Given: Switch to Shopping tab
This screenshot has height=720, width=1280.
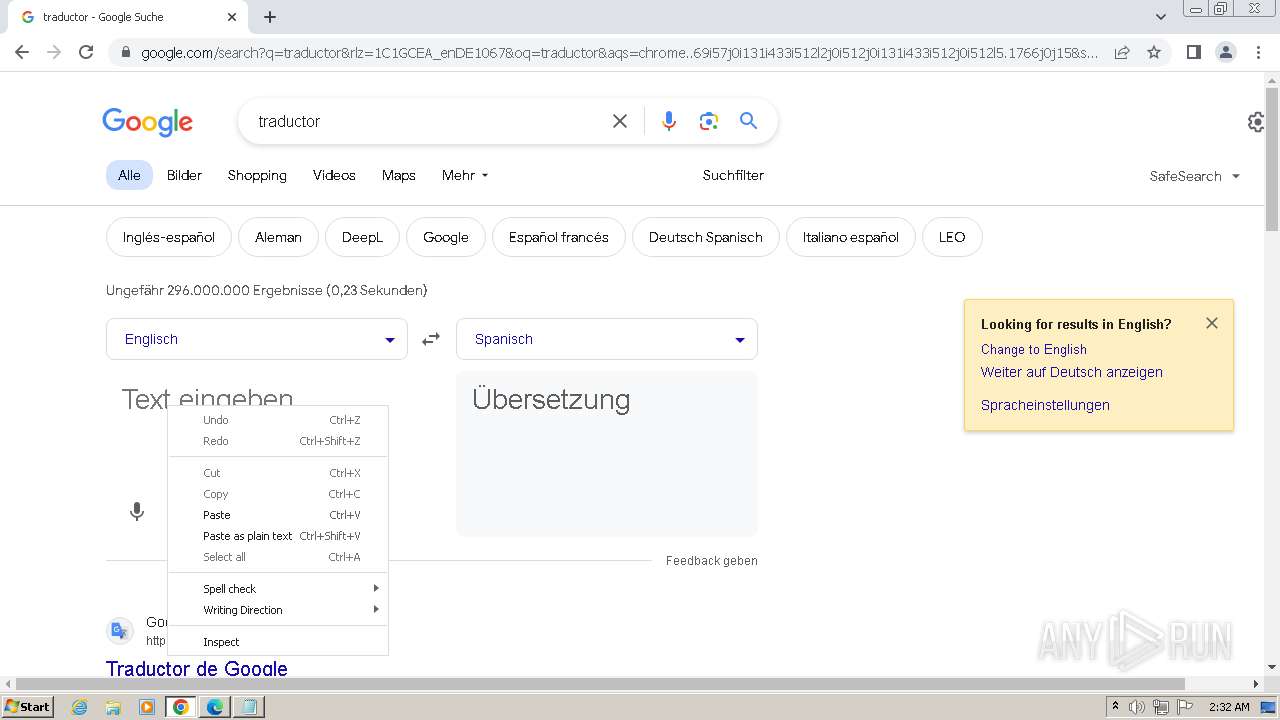Looking at the screenshot, I should pos(257,175).
